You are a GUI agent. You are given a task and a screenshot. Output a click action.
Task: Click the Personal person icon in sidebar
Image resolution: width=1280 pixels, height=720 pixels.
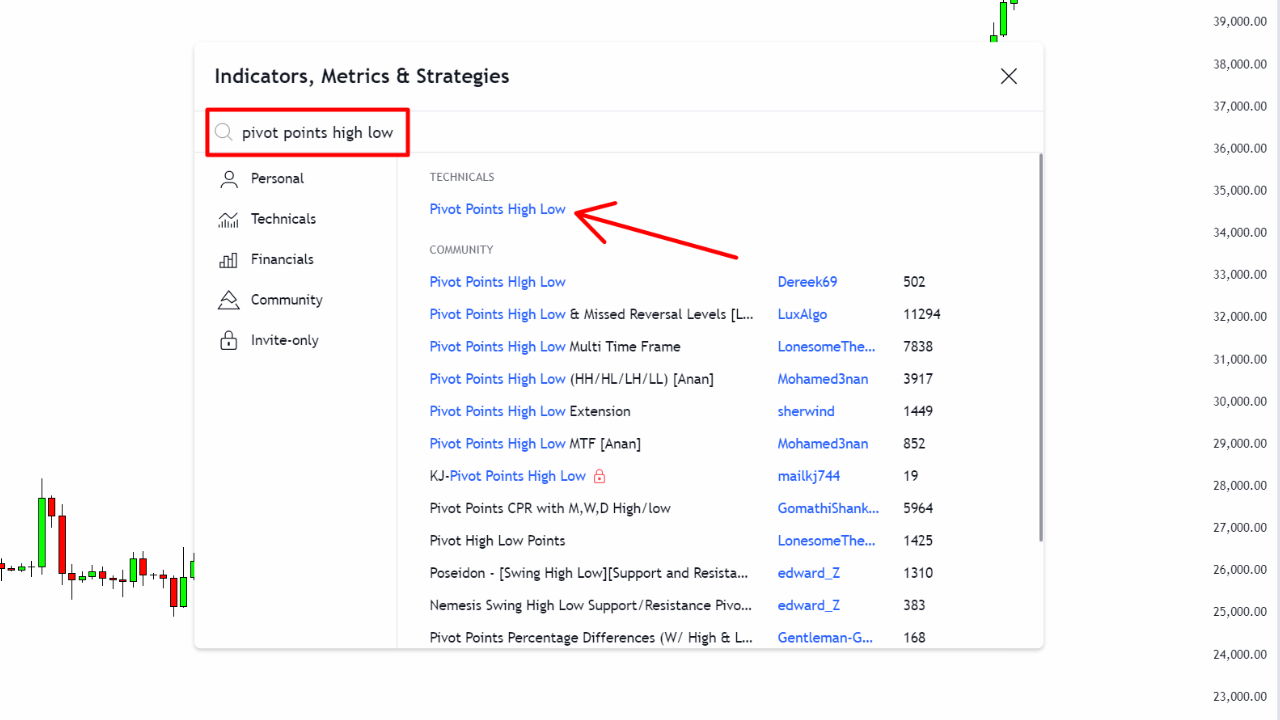(x=228, y=178)
